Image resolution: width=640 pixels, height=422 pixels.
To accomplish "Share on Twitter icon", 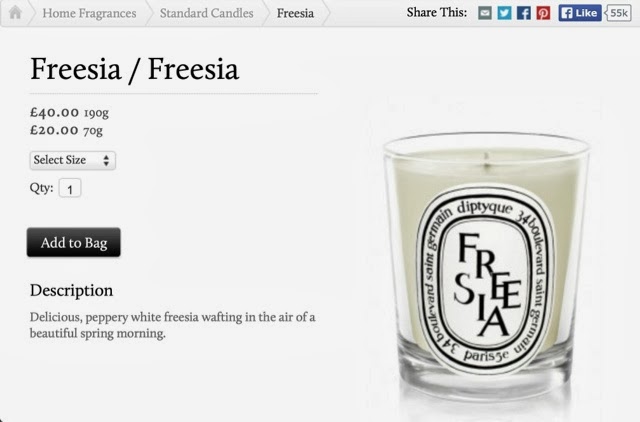I will [x=504, y=13].
